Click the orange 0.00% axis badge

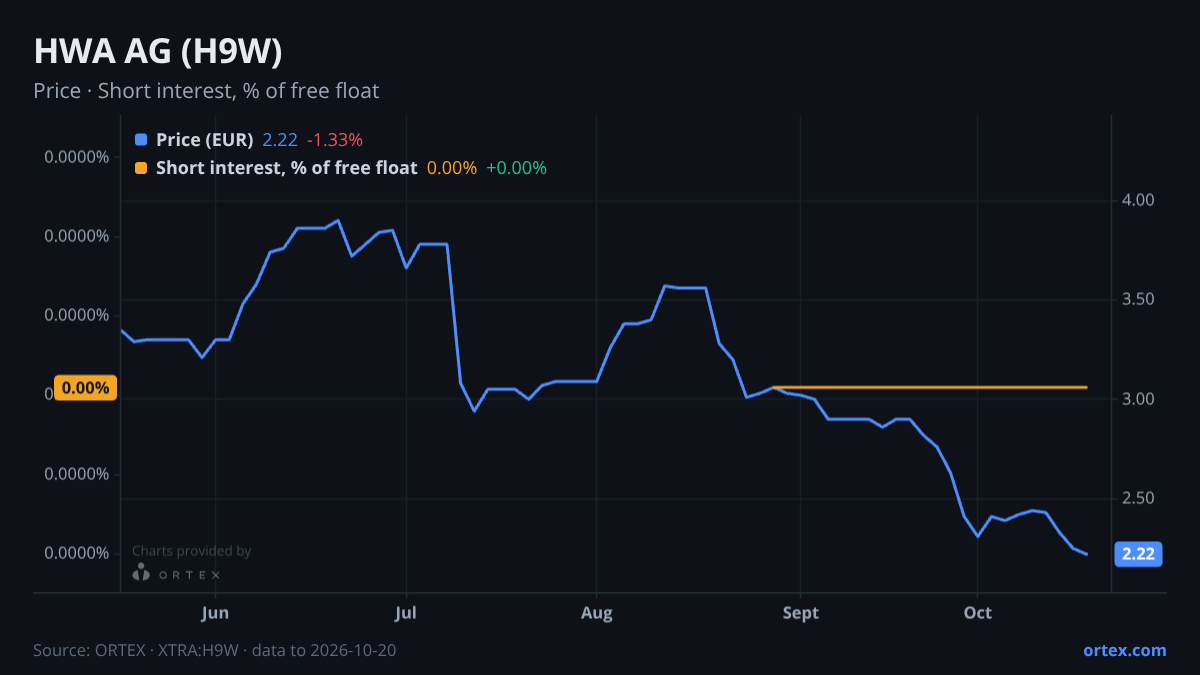tap(86, 388)
